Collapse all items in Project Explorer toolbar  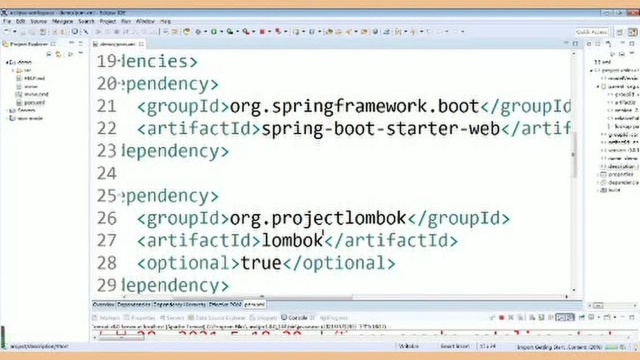tap(49, 54)
